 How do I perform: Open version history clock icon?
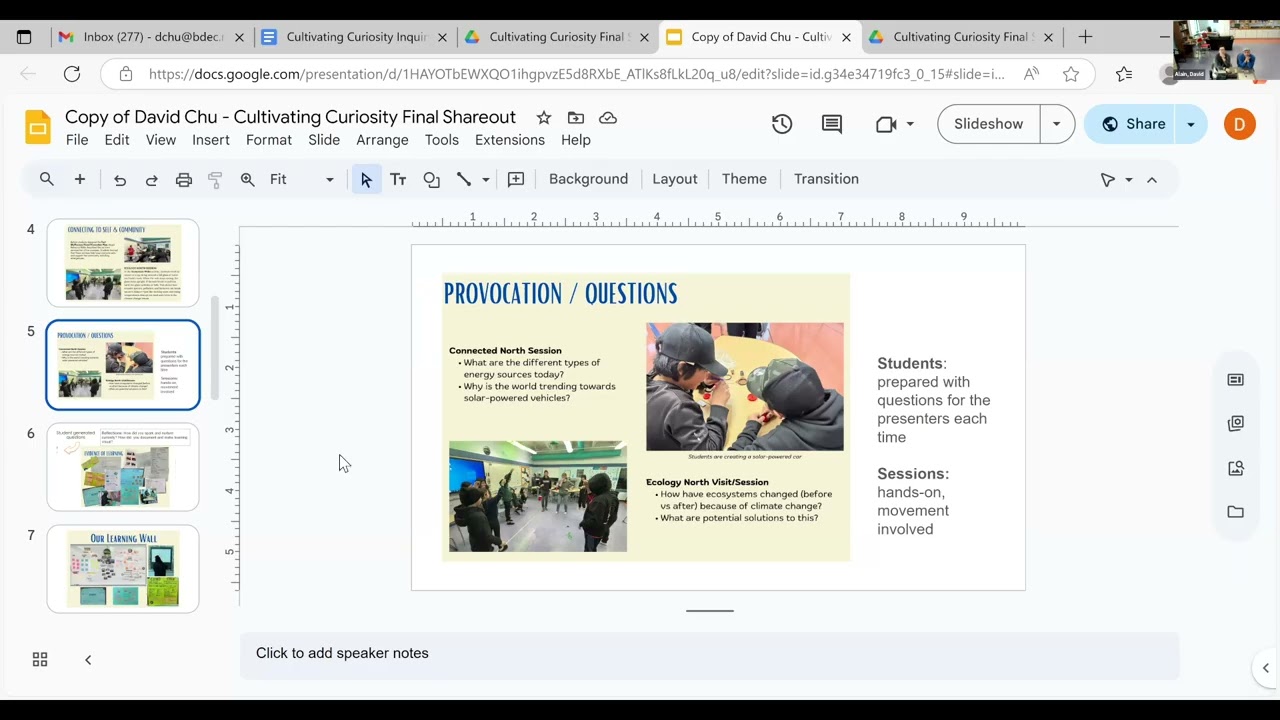point(782,124)
